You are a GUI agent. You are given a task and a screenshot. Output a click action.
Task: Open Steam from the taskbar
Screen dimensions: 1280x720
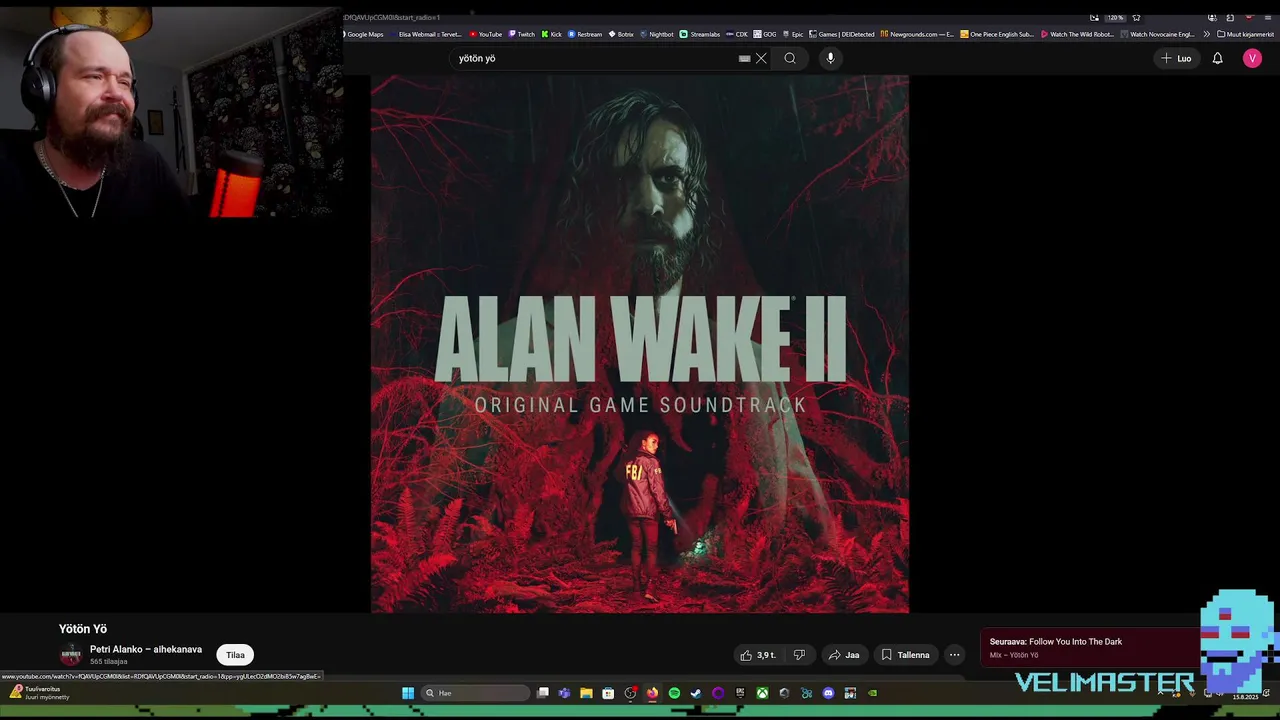(696, 693)
